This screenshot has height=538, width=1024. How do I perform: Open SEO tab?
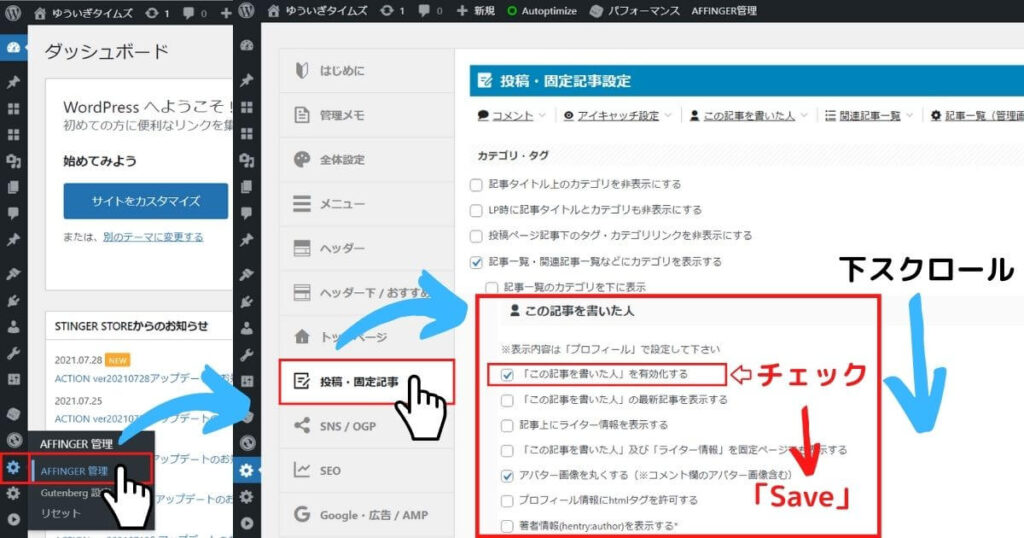coord(366,470)
